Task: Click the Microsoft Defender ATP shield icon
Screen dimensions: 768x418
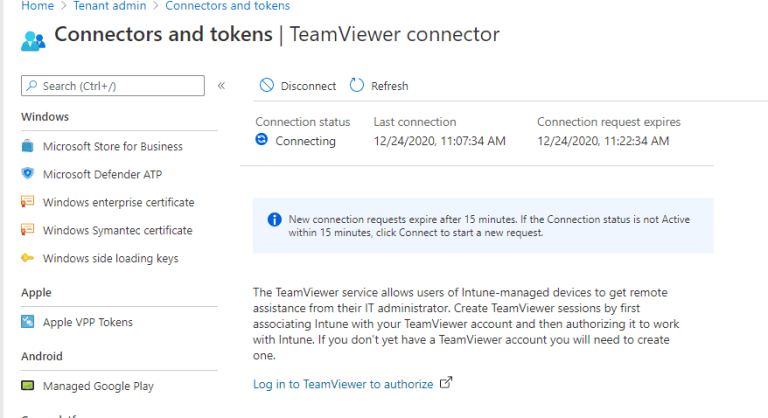Action: click(28, 174)
